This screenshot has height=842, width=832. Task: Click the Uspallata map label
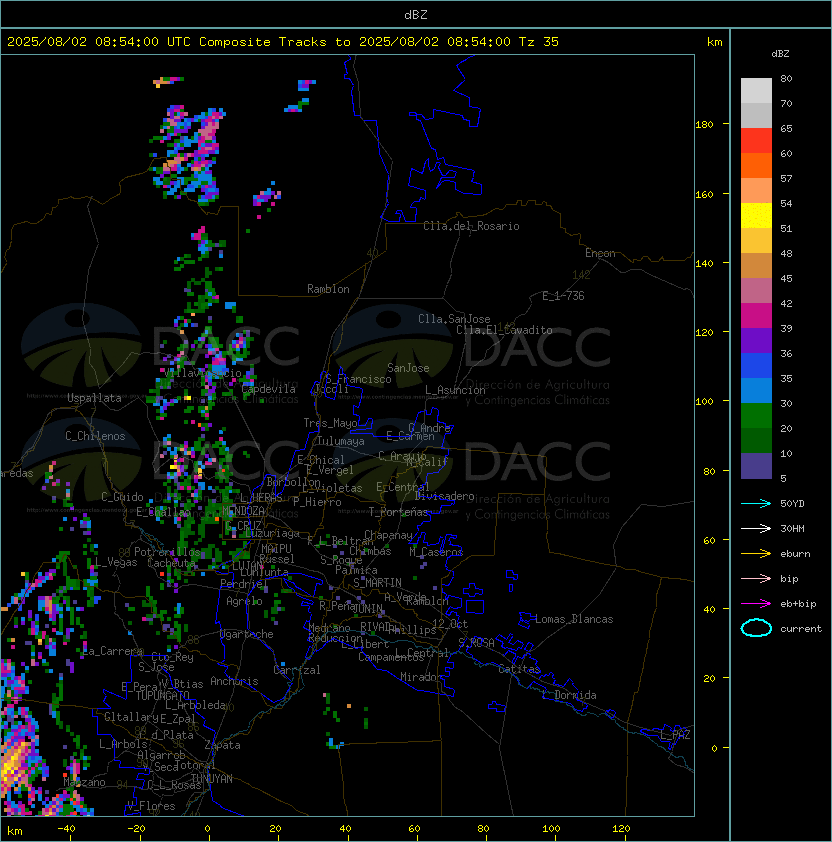coord(94,398)
